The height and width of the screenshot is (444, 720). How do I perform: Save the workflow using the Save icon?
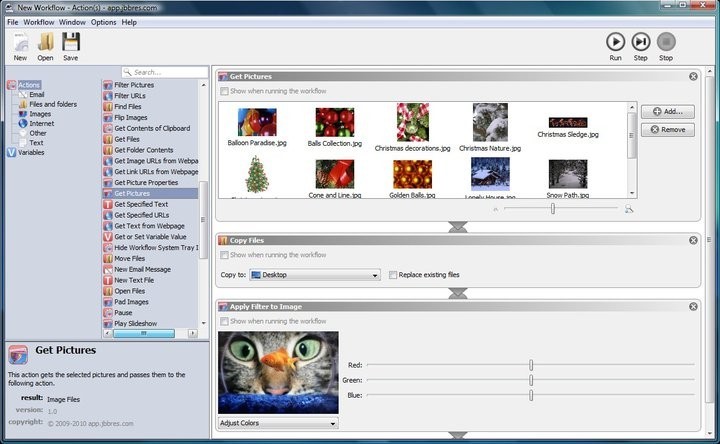tap(71, 42)
